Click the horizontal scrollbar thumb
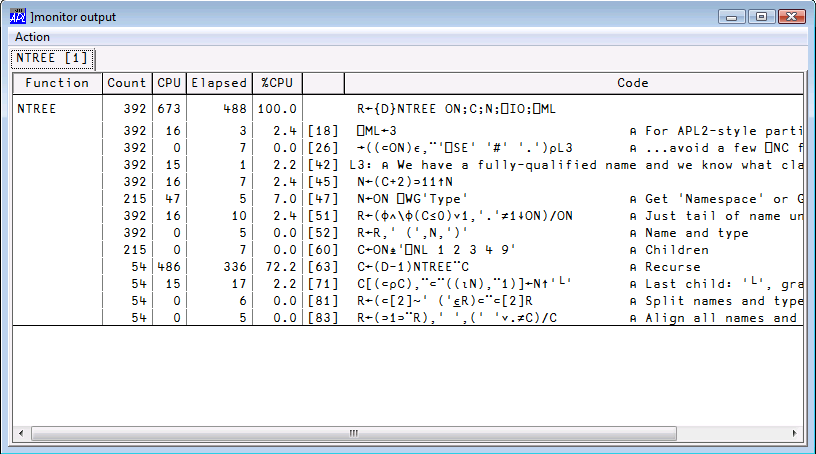The height and width of the screenshot is (454, 816). coord(354,433)
